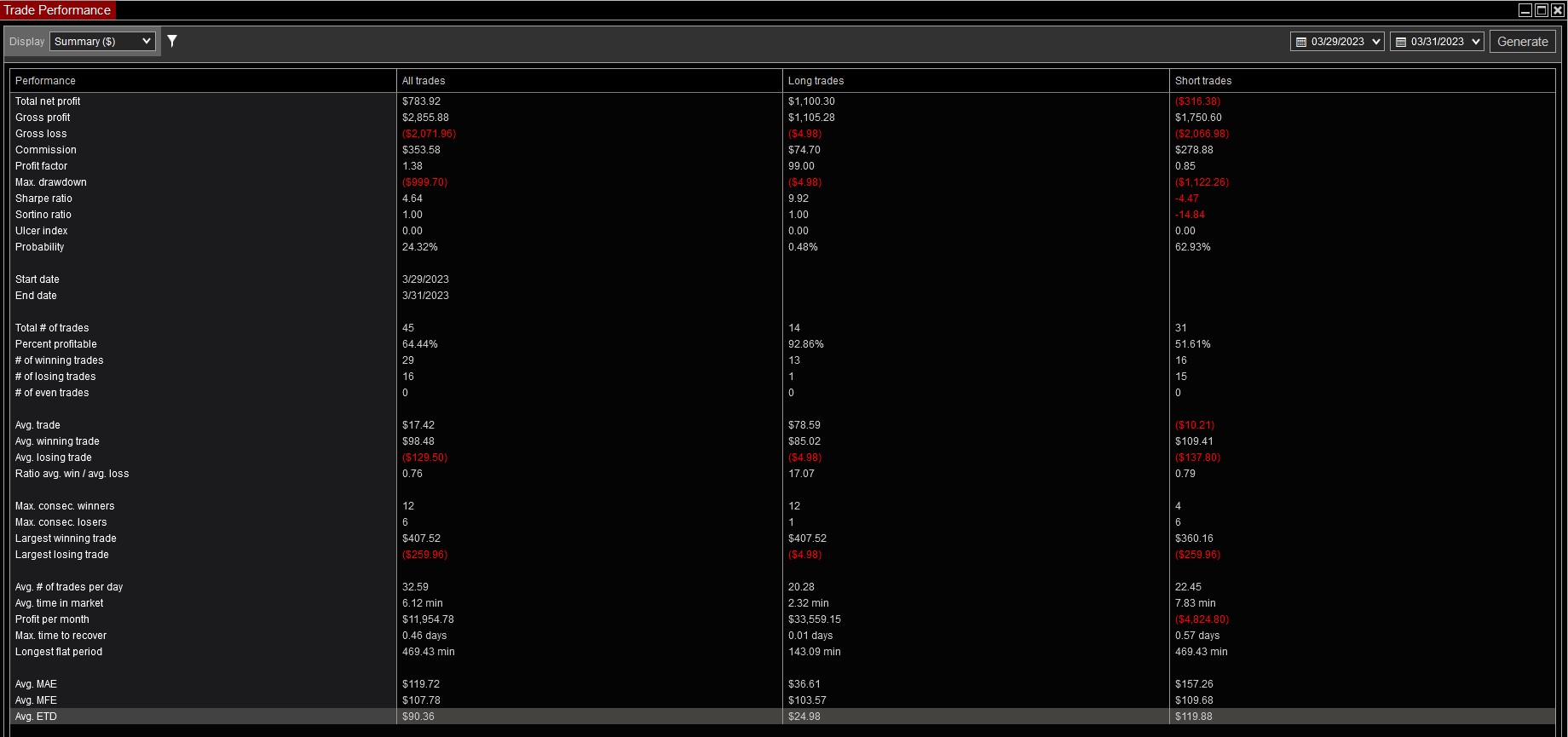Click the calendar icon beside 03/31/2023

point(1401,42)
